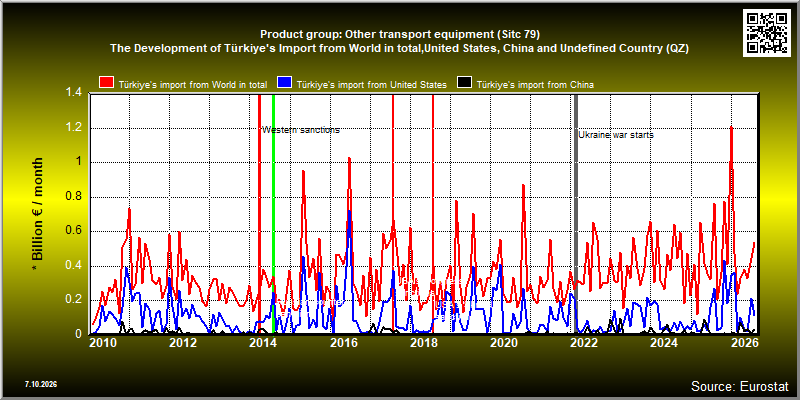
Task: Click the y-axis value 0.6
Action: click(74, 231)
